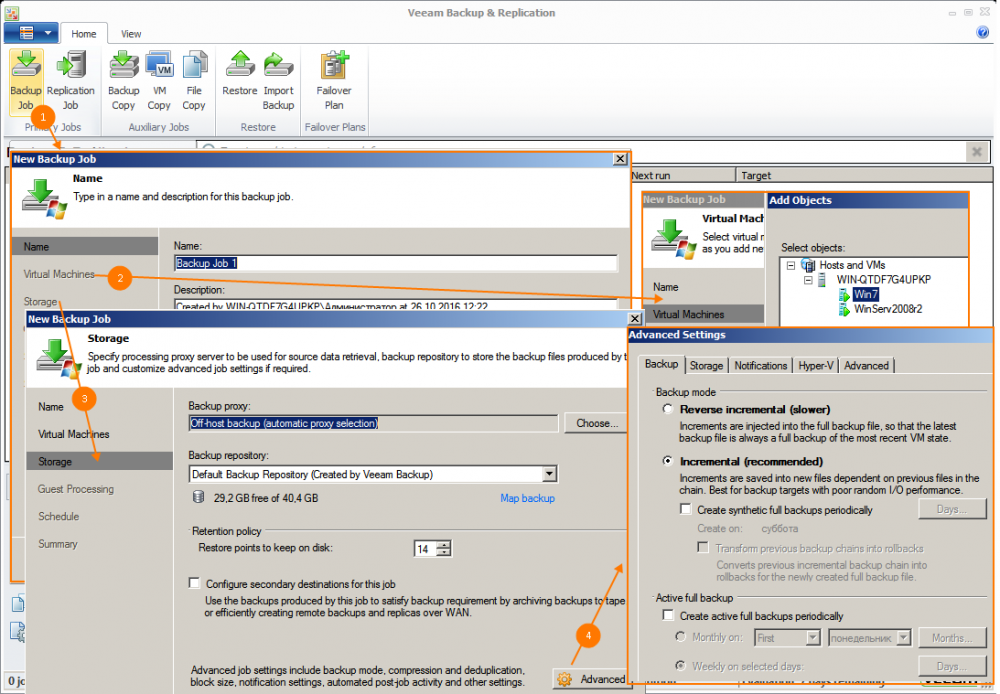Clear the search box with X button

(976, 152)
